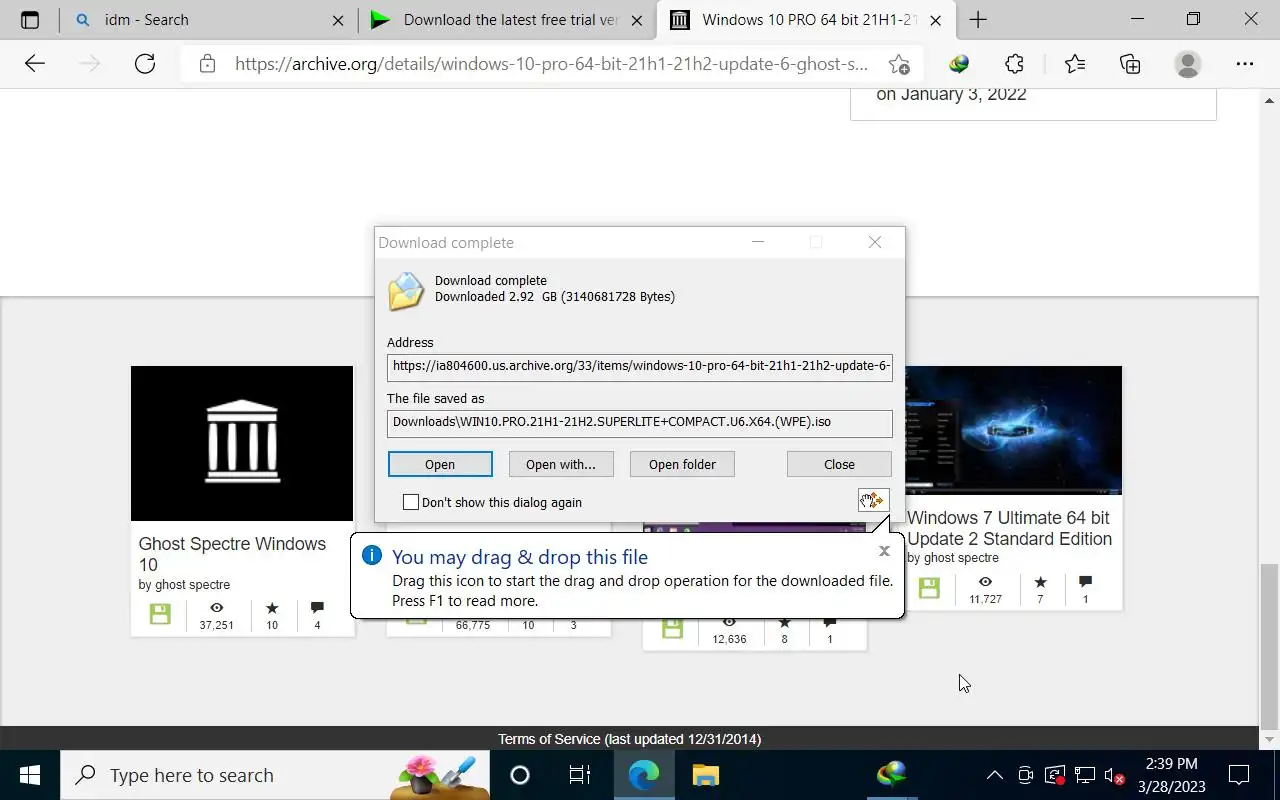
Task: Refresh the current page
Action: click(145, 64)
